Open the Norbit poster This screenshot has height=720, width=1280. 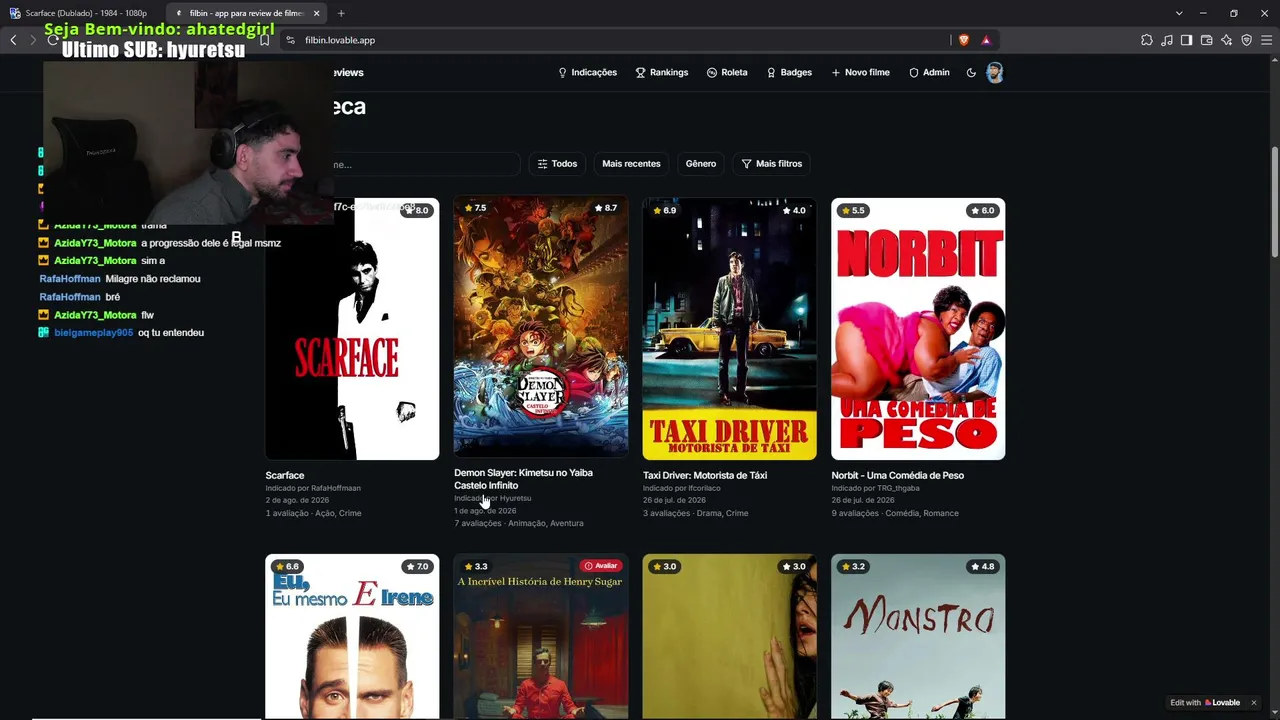(918, 329)
